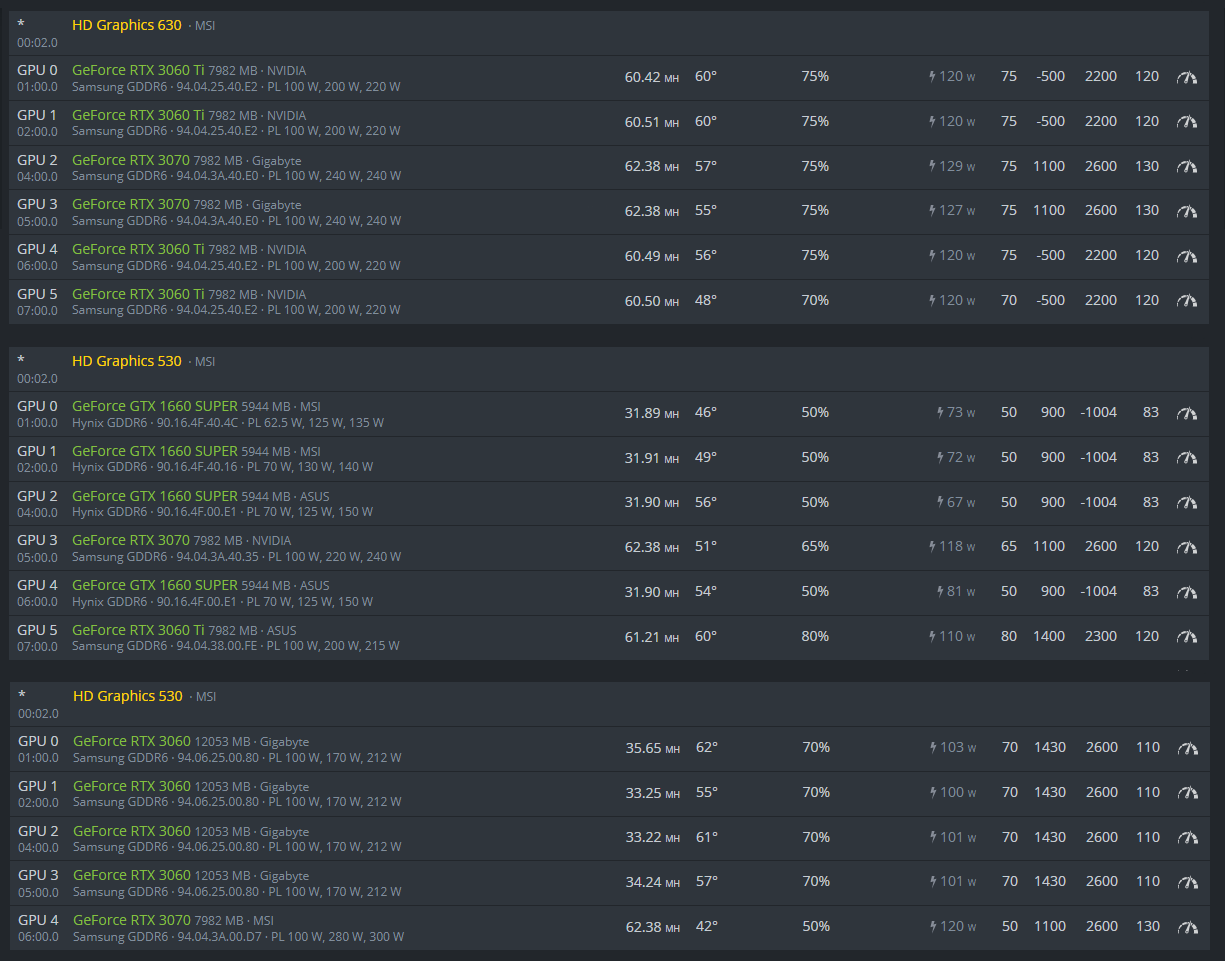The width and height of the screenshot is (1225, 961).
Task: Click the overclock gauge on the 60.50 MH row
Action: pyautogui.click(x=1187, y=301)
